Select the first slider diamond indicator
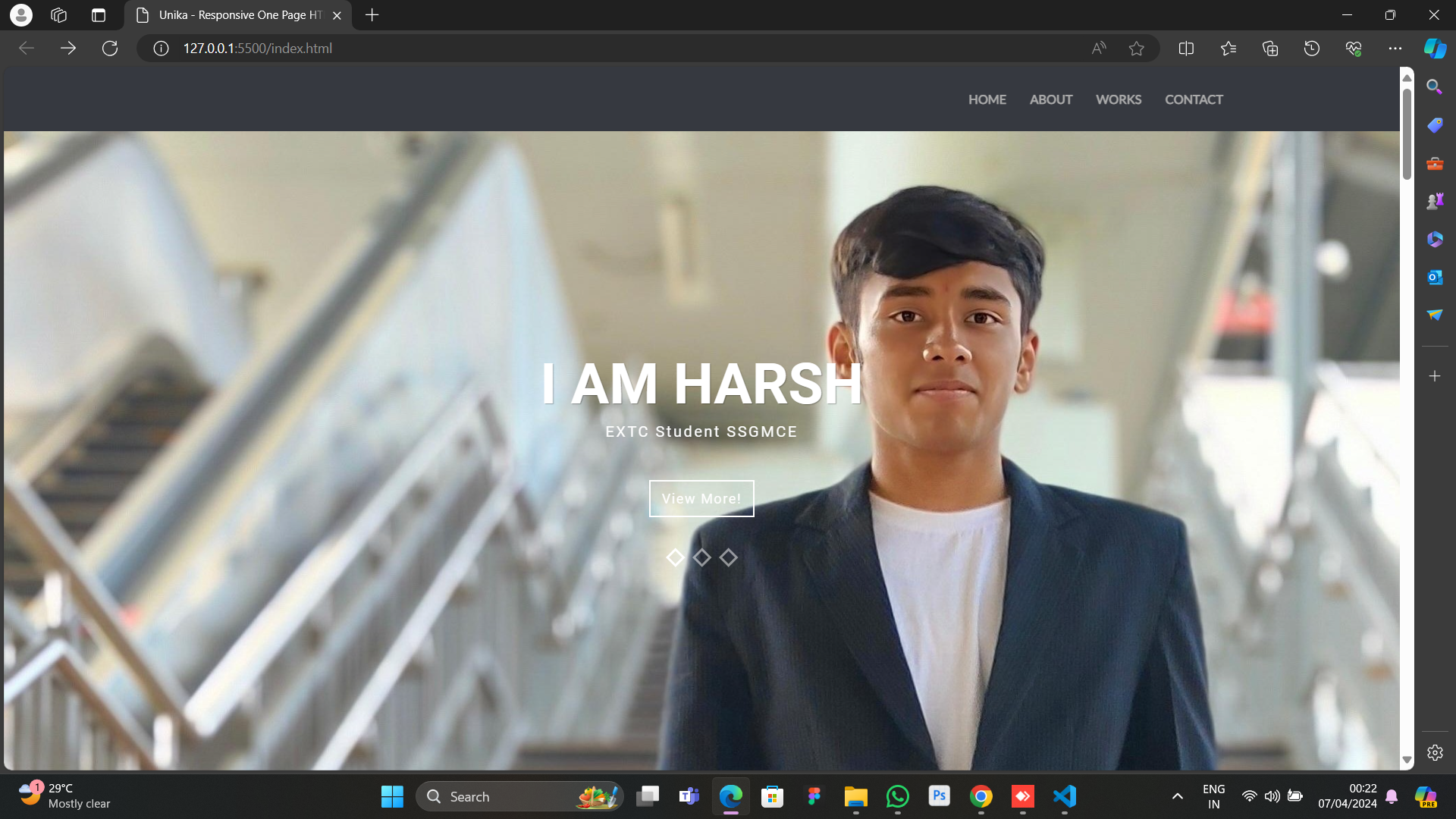 click(x=675, y=558)
